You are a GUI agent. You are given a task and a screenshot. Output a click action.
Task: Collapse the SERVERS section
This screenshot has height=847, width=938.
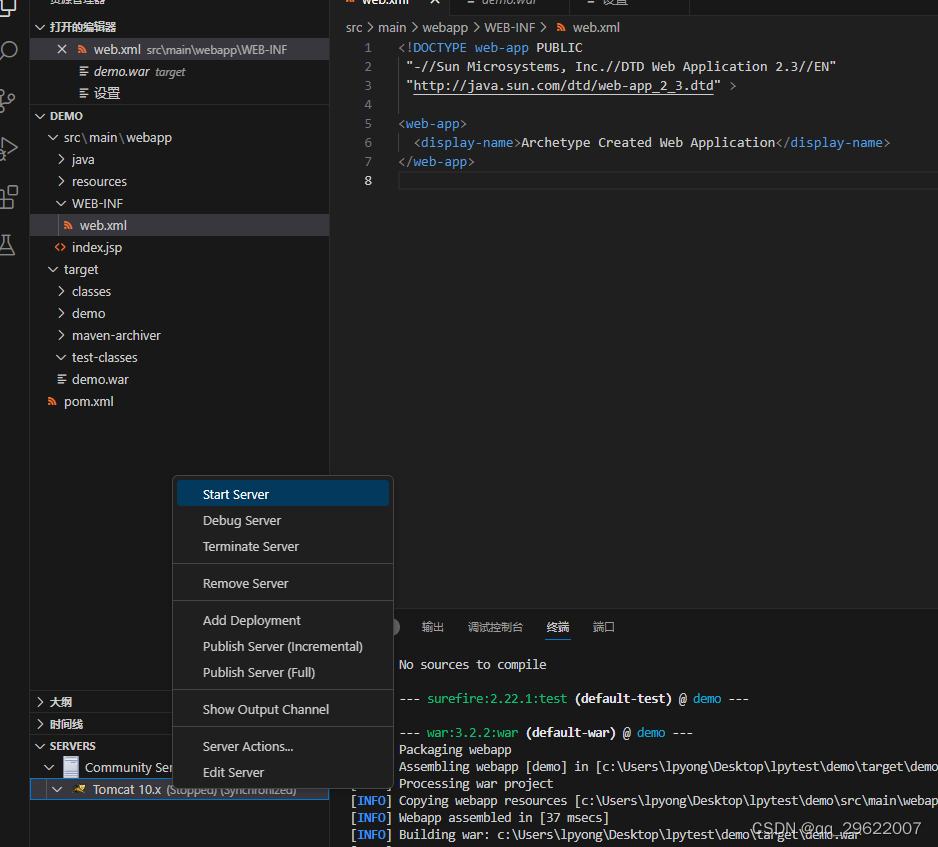[41, 747]
